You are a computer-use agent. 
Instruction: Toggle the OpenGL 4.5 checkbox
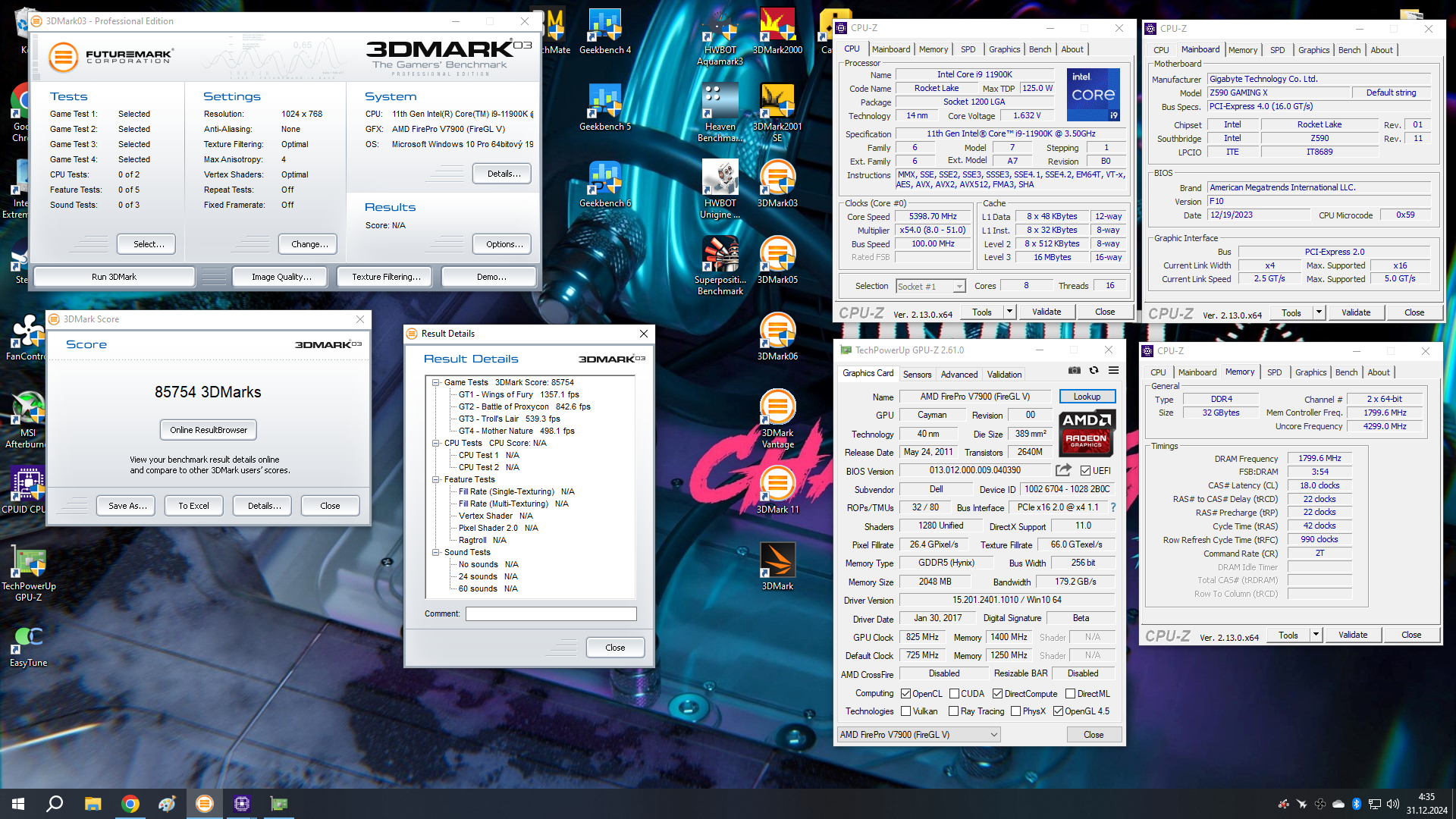click(x=1058, y=711)
